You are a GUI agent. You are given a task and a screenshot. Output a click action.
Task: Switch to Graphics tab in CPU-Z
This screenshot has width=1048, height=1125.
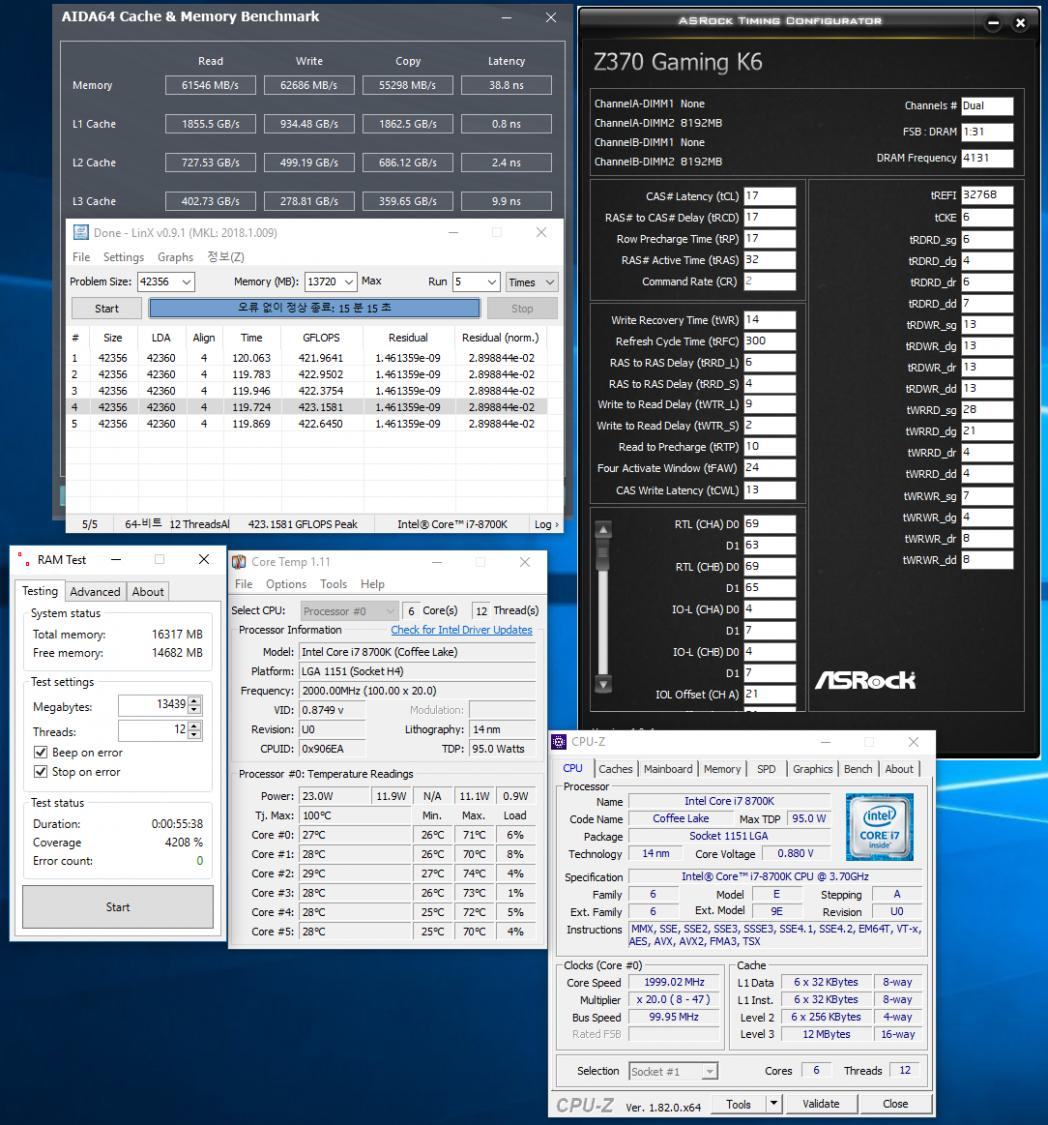[812, 769]
